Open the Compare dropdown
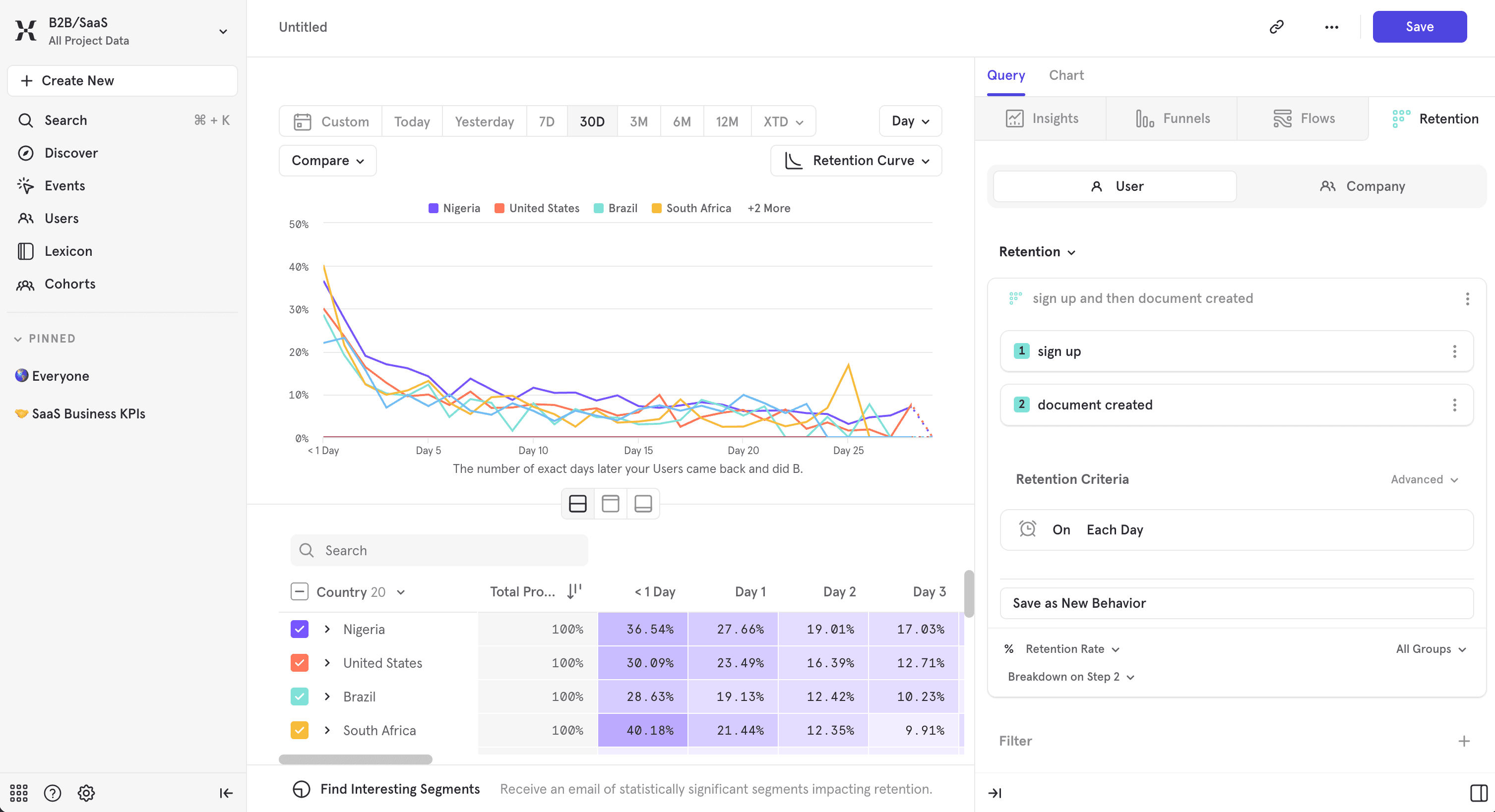Image resolution: width=1495 pixels, height=812 pixels. (x=327, y=161)
